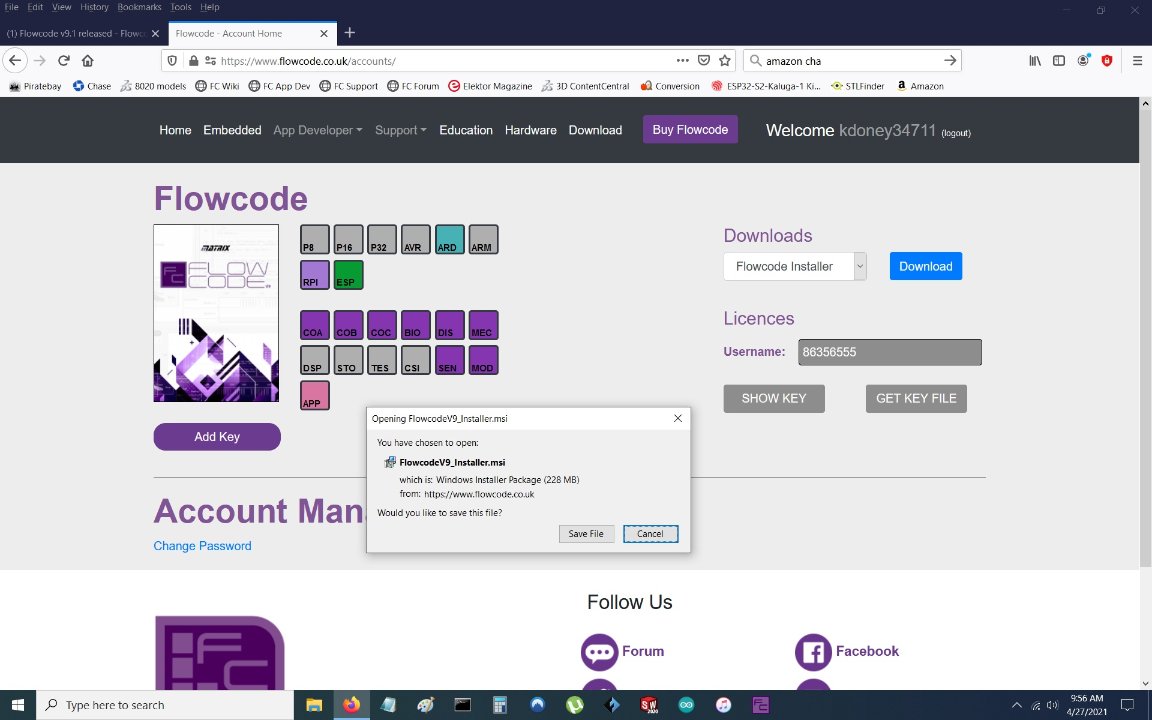Click the pink APP pack icon
The image size is (1152, 720).
[314, 395]
